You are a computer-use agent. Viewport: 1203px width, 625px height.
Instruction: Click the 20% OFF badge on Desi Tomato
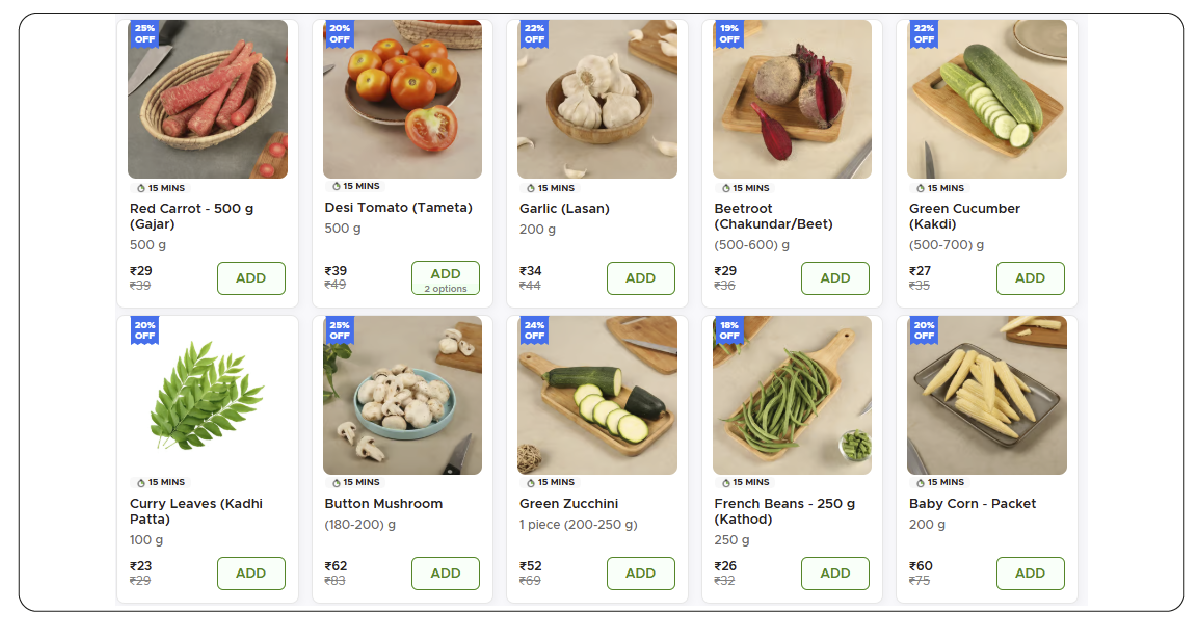coord(340,34)
